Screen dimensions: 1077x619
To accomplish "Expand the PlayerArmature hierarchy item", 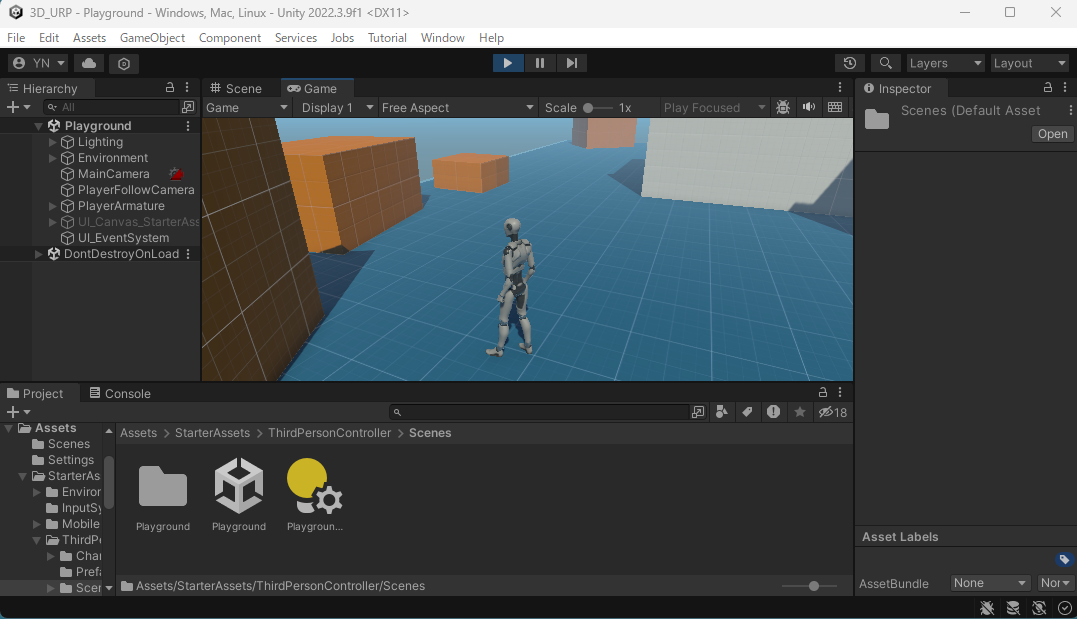I will [53, 206].
